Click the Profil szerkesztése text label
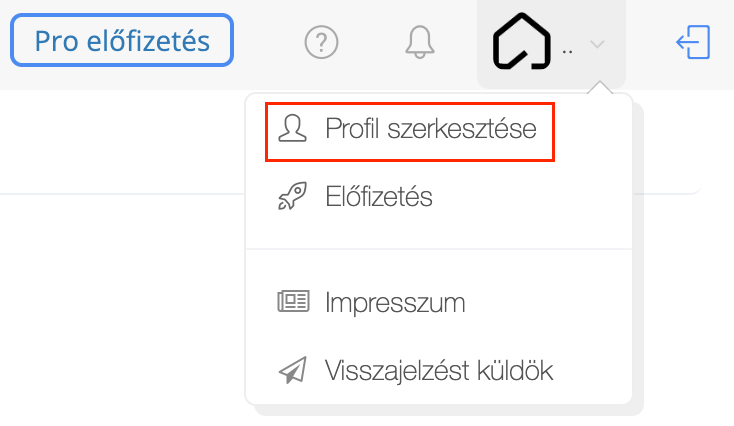 click(x=431, y=128)
